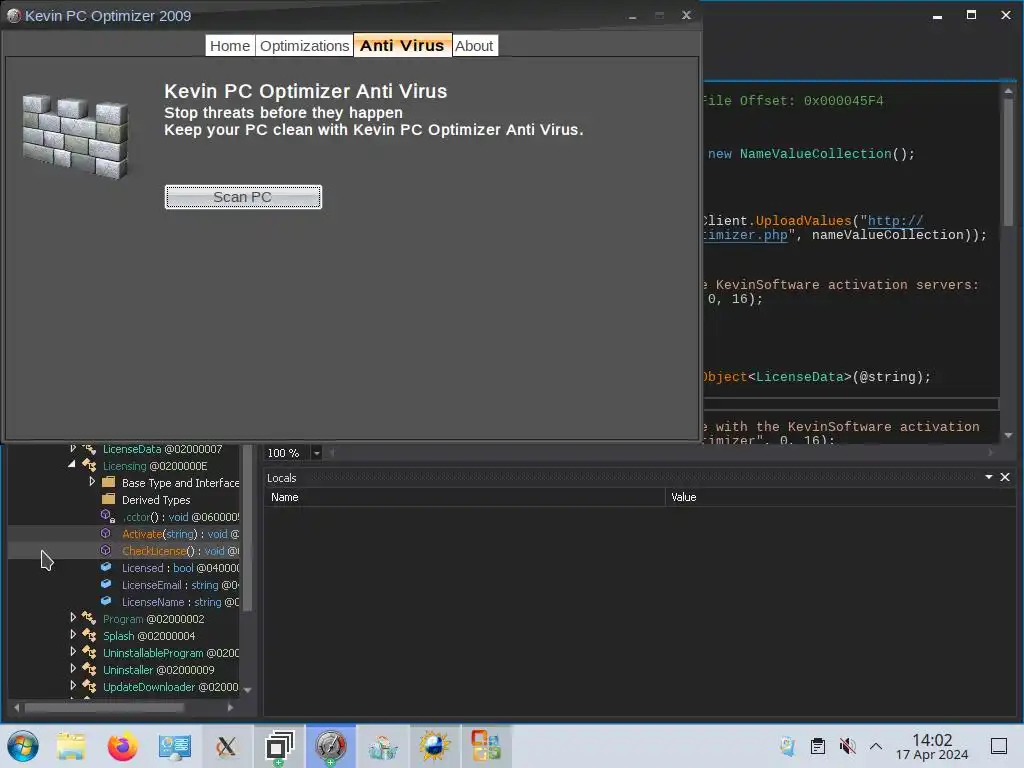Click the globe sun taskbar icon

[x=434, y=746]
